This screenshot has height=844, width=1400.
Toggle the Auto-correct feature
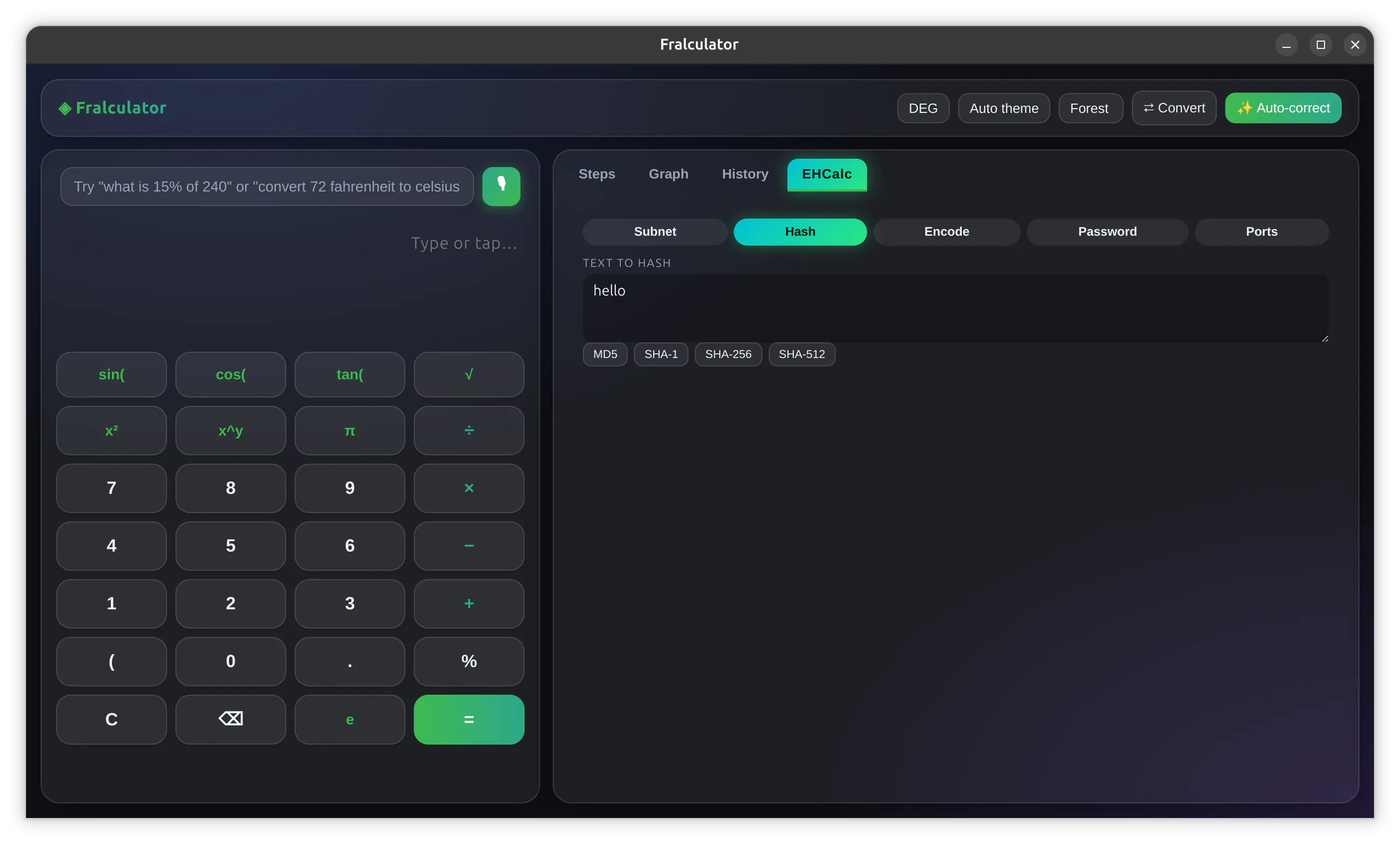(x=1283, y=108)
